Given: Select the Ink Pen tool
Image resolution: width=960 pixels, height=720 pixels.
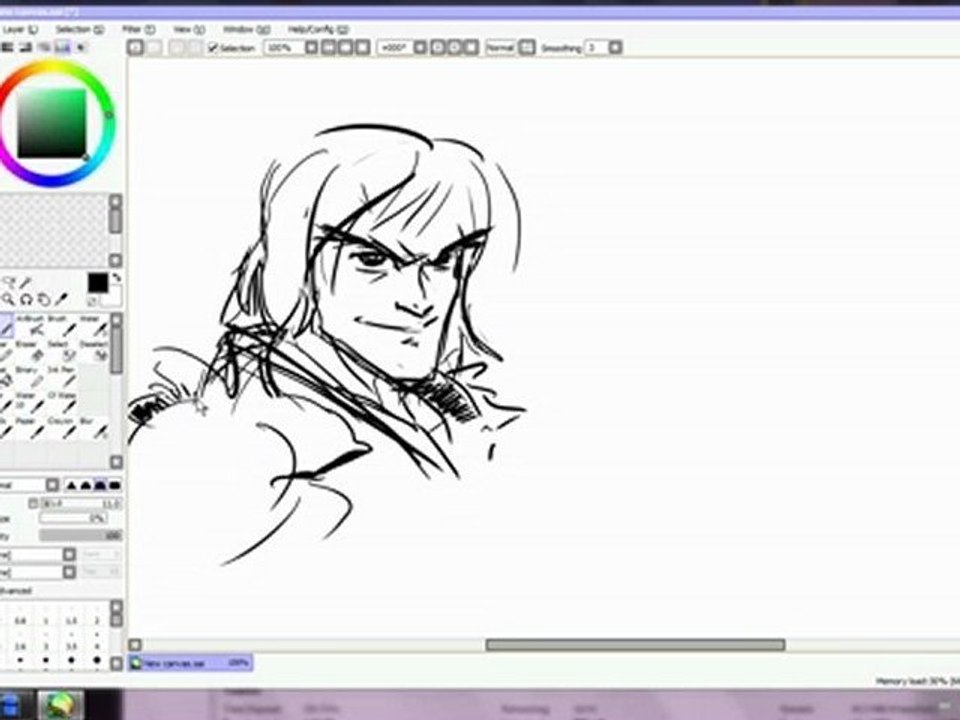Looking at the screenshot, I should 62,377.
